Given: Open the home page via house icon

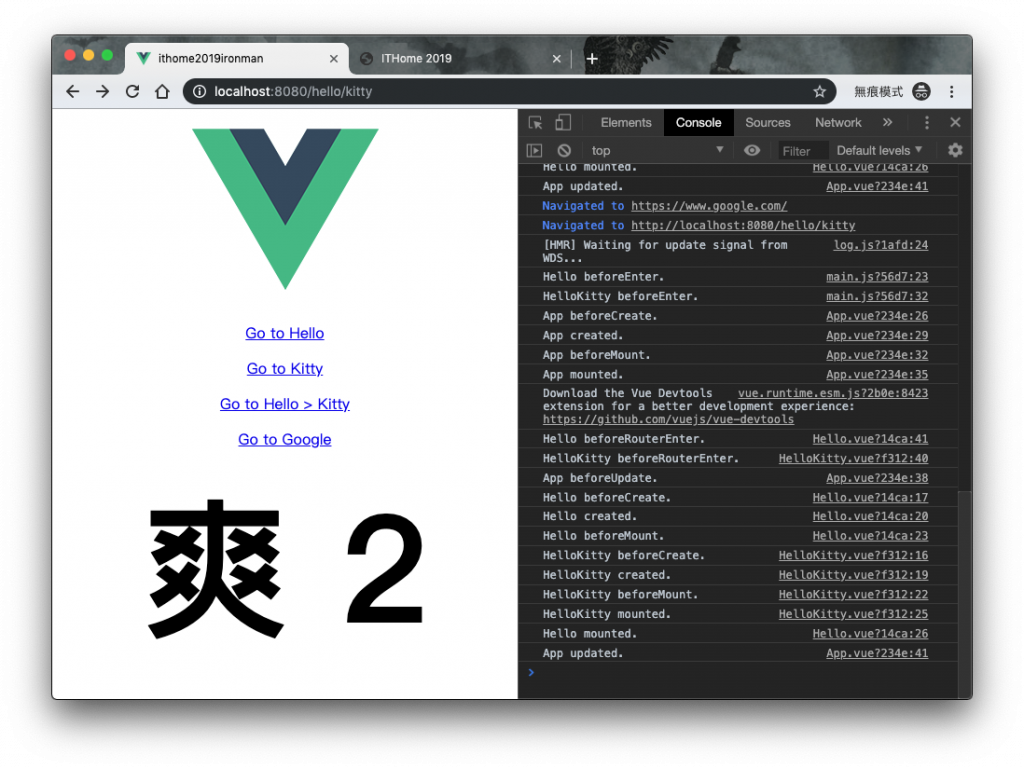Looking at the screenshot, I should point(162,91).
